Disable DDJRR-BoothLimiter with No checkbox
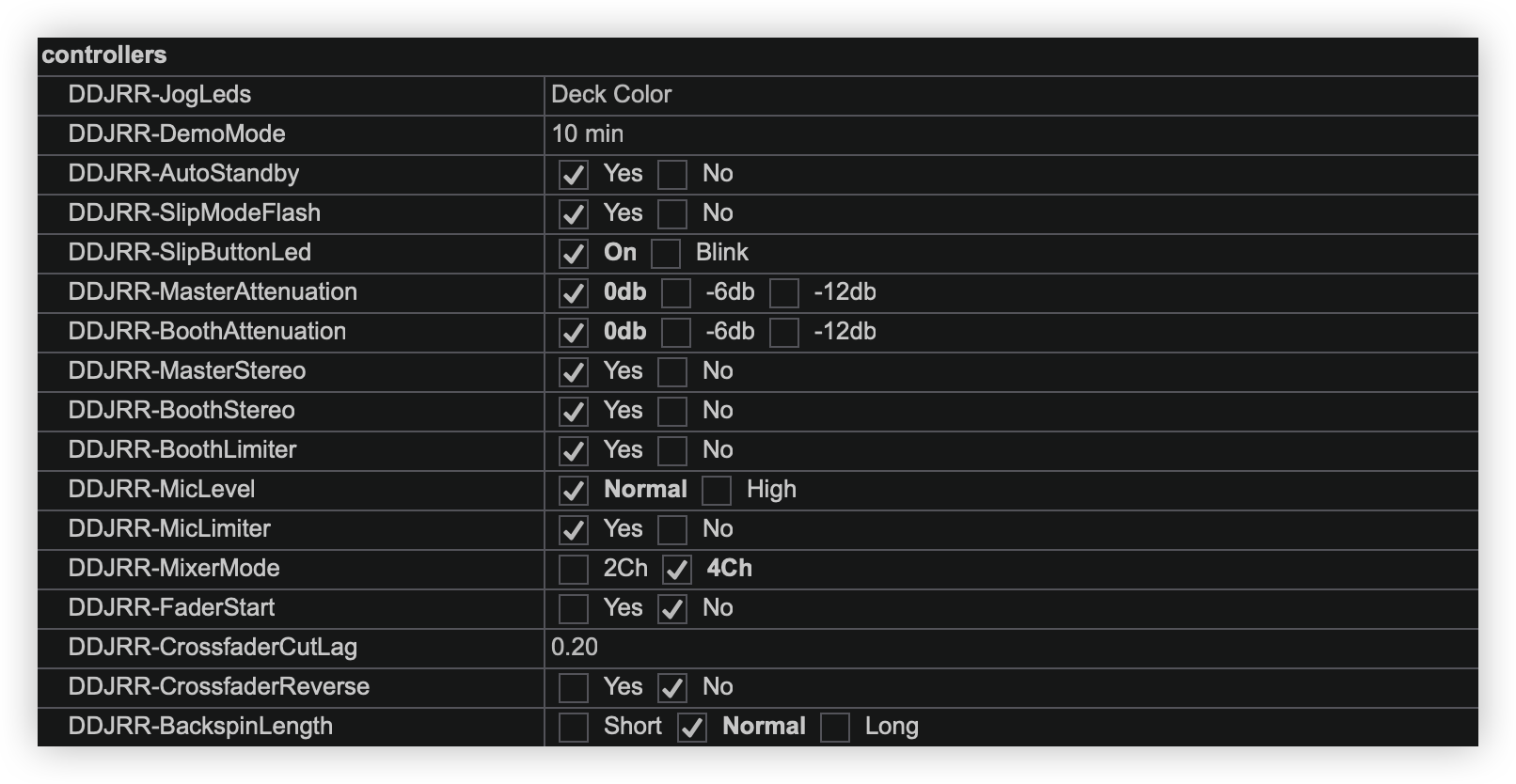This screenshot has height=784, width=1516. [x=672, y=451]
